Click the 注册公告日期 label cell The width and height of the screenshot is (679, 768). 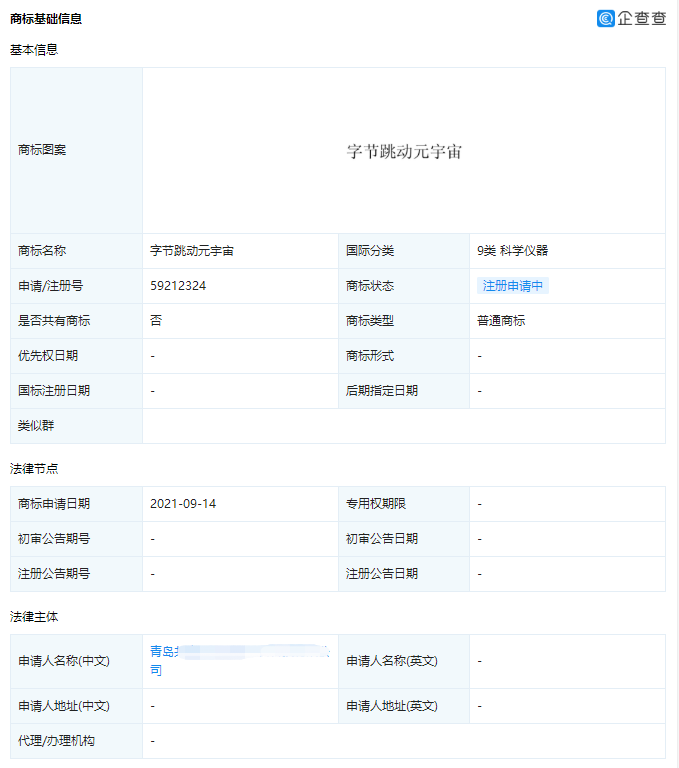point(404,574)
